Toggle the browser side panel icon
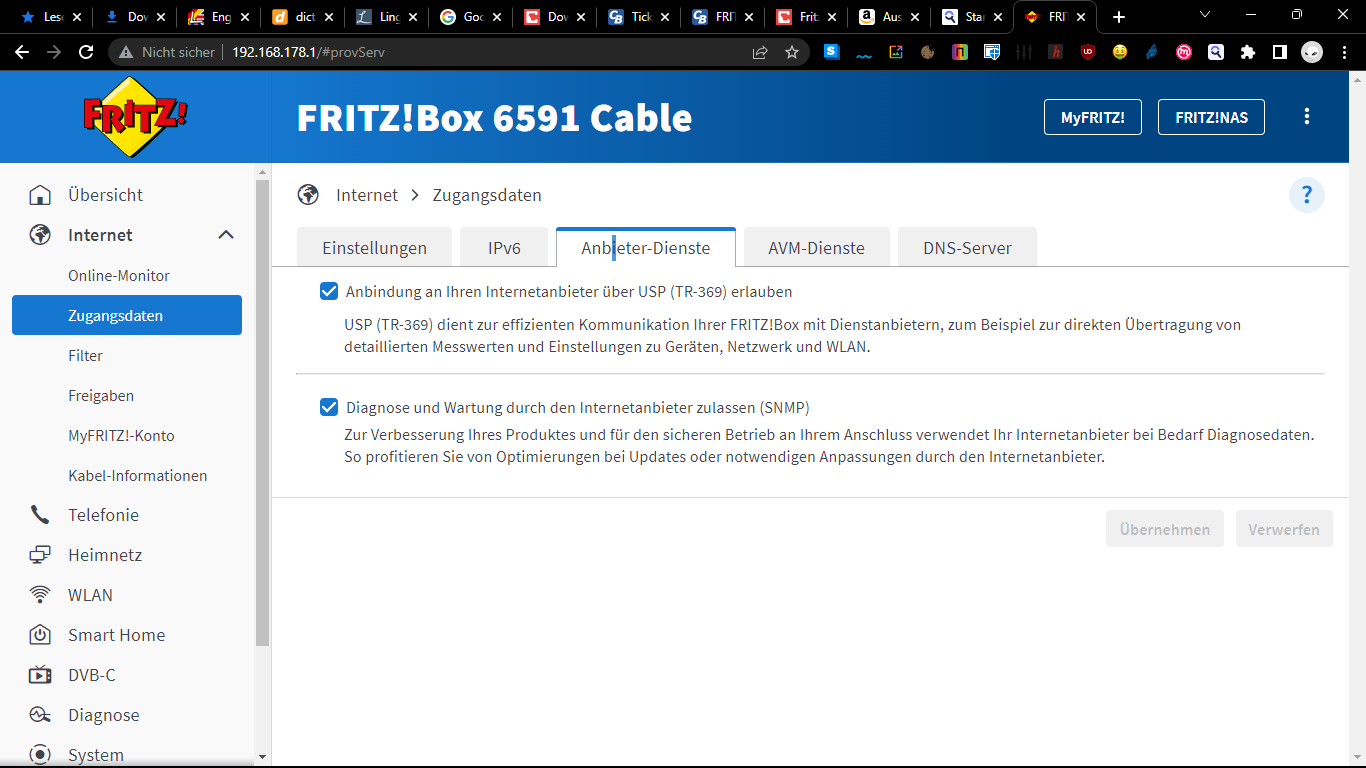Screen dimensions: 1366x768 pos(1279,52)
